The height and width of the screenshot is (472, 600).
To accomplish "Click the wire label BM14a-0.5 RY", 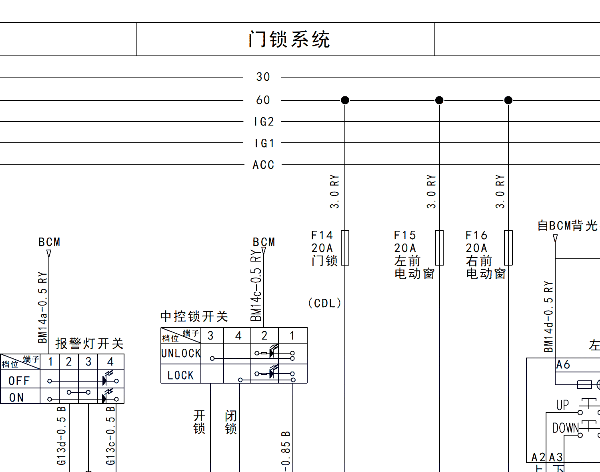I will (x=42, y=307).
